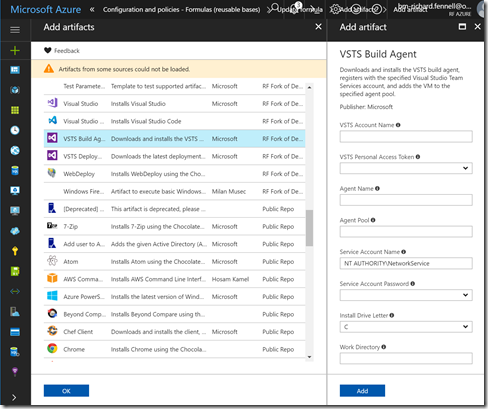Screen dimensions: 488x409
Task: Click the info icon beside Agent Pool
Action: click(x=373, y=220)
